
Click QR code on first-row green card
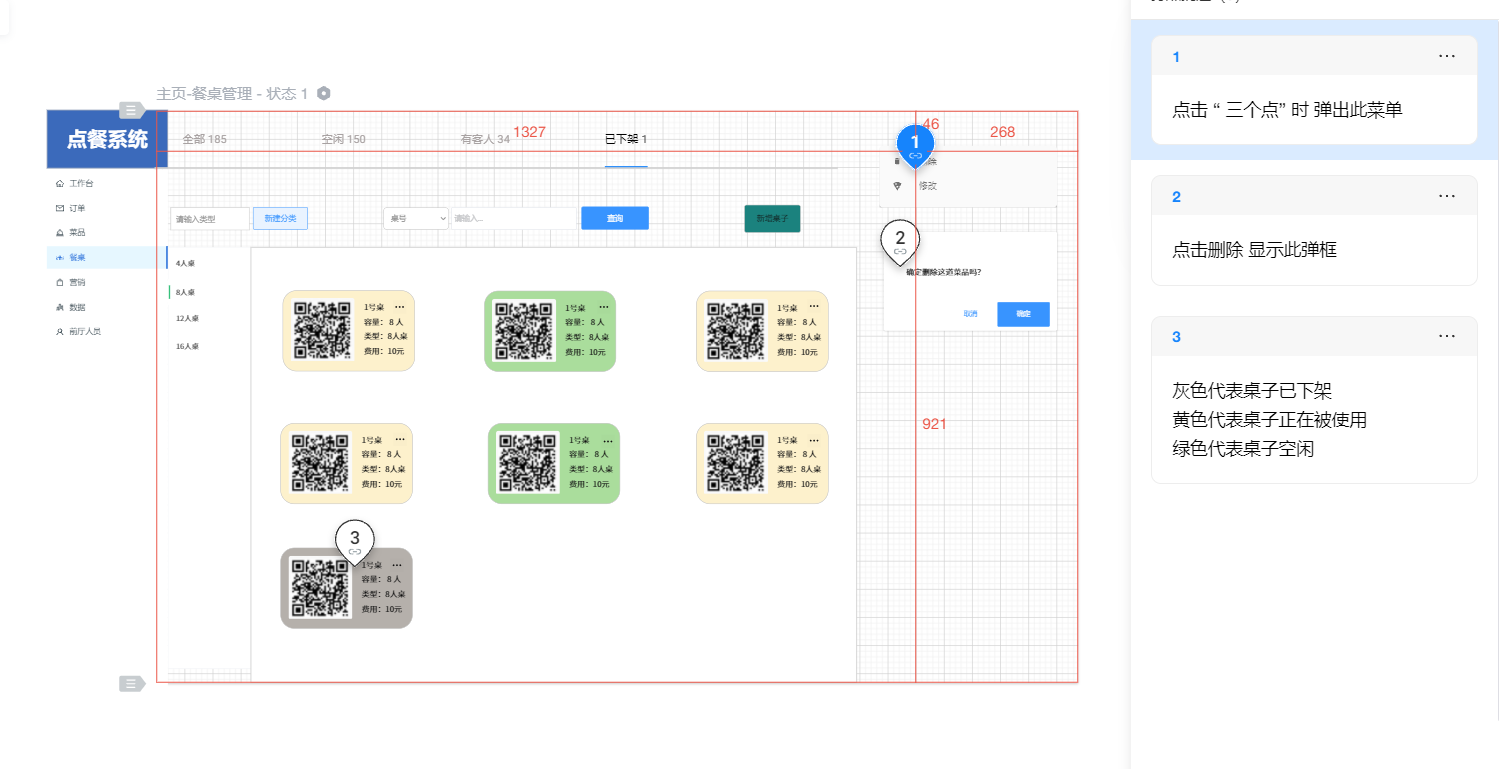pyautogui.click(x=525, y=331)
